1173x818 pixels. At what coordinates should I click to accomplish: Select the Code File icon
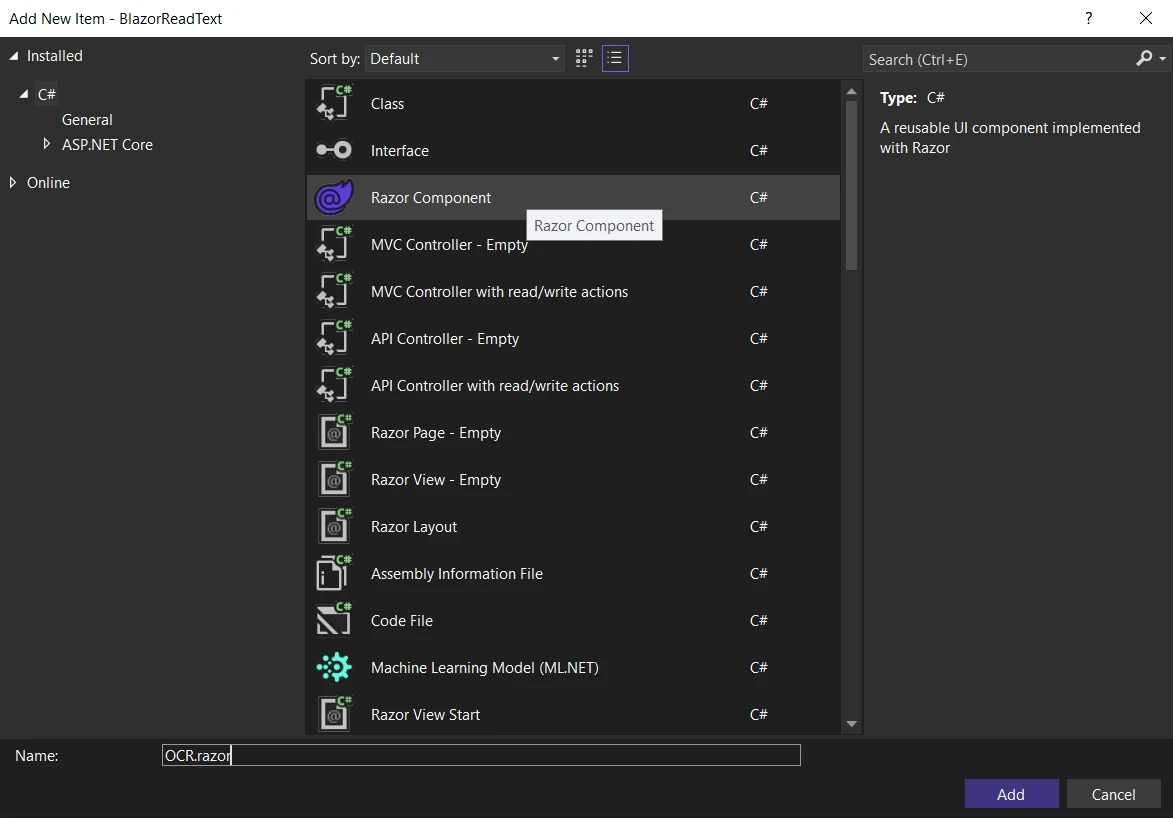coord(334,620)
